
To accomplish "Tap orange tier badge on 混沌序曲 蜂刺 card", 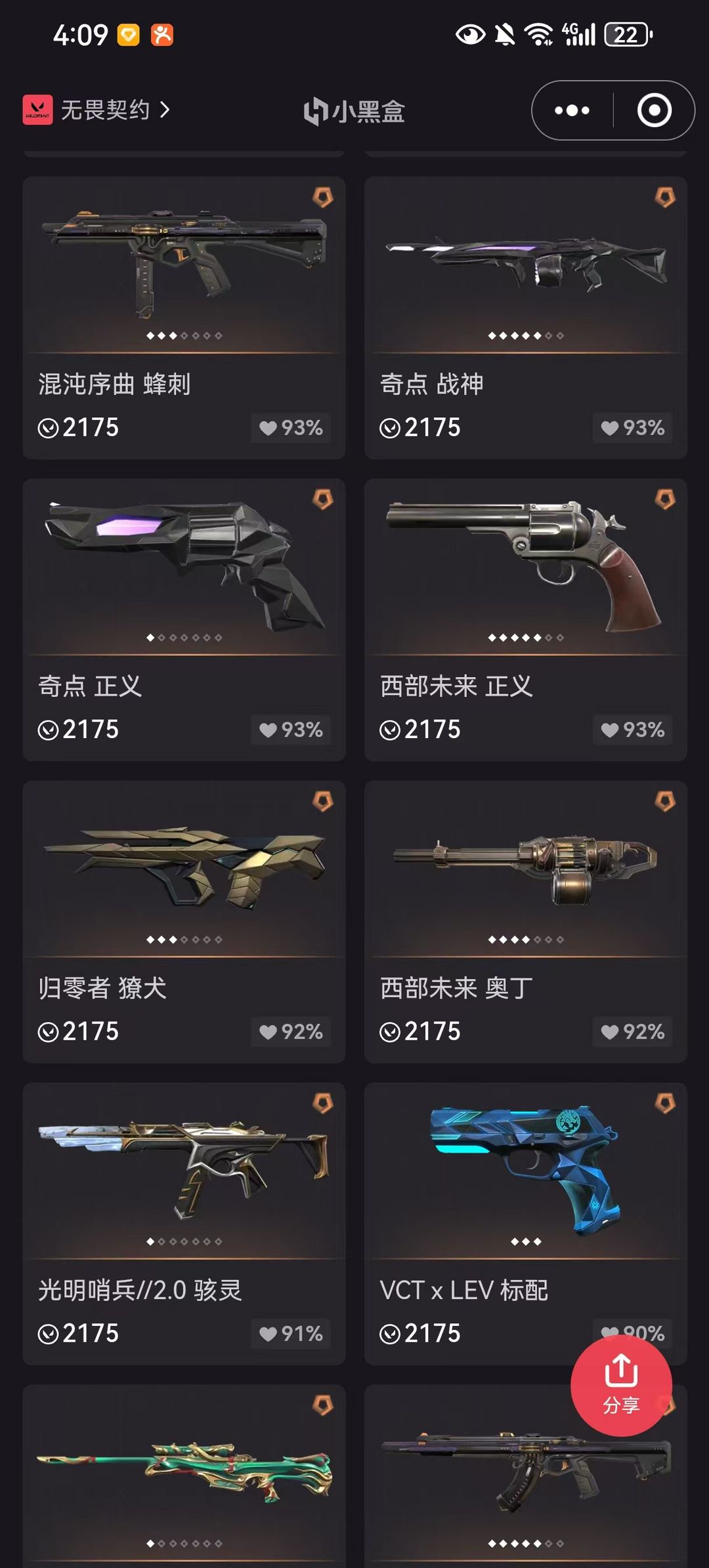I will pos(322,197).
